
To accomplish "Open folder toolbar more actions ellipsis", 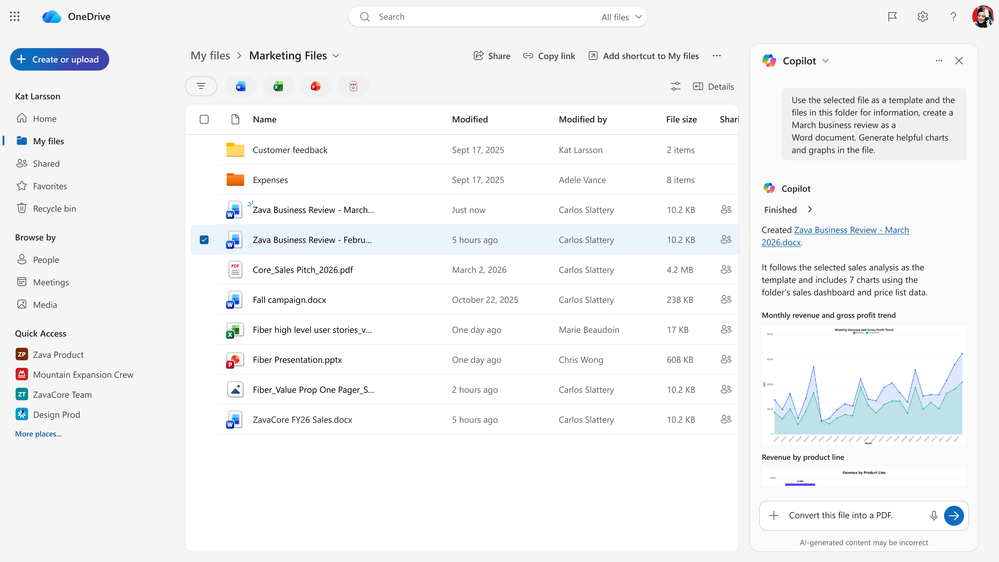I will (717, 55).
